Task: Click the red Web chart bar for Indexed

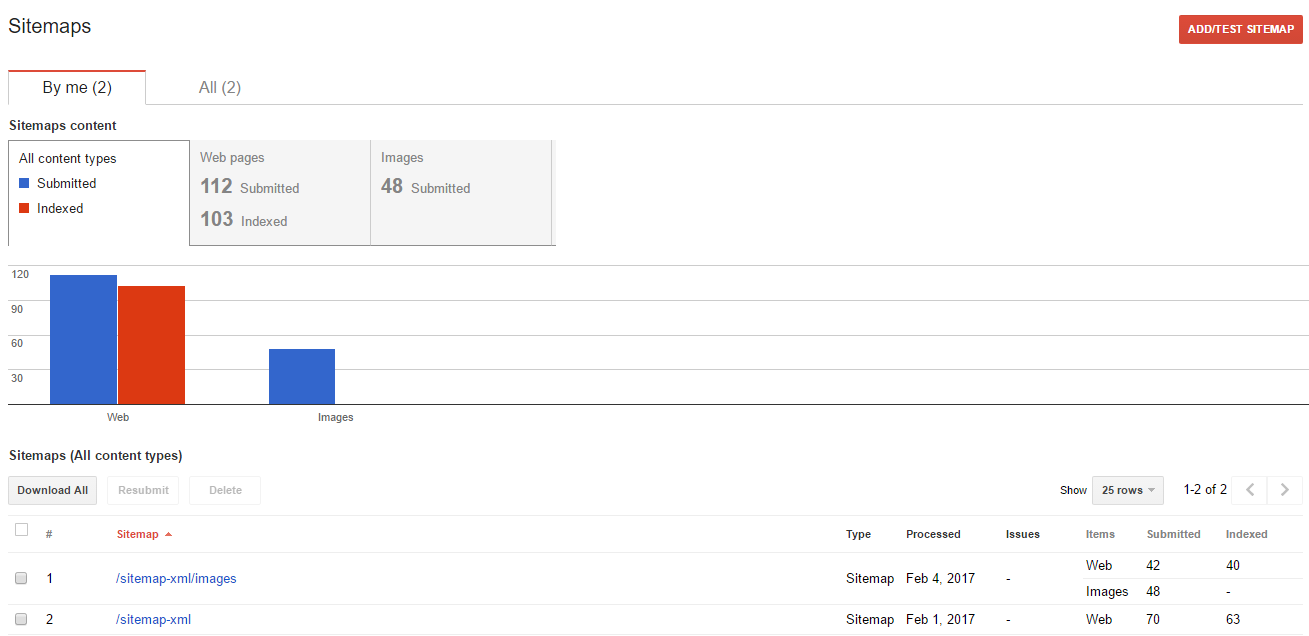Action: 150,345
